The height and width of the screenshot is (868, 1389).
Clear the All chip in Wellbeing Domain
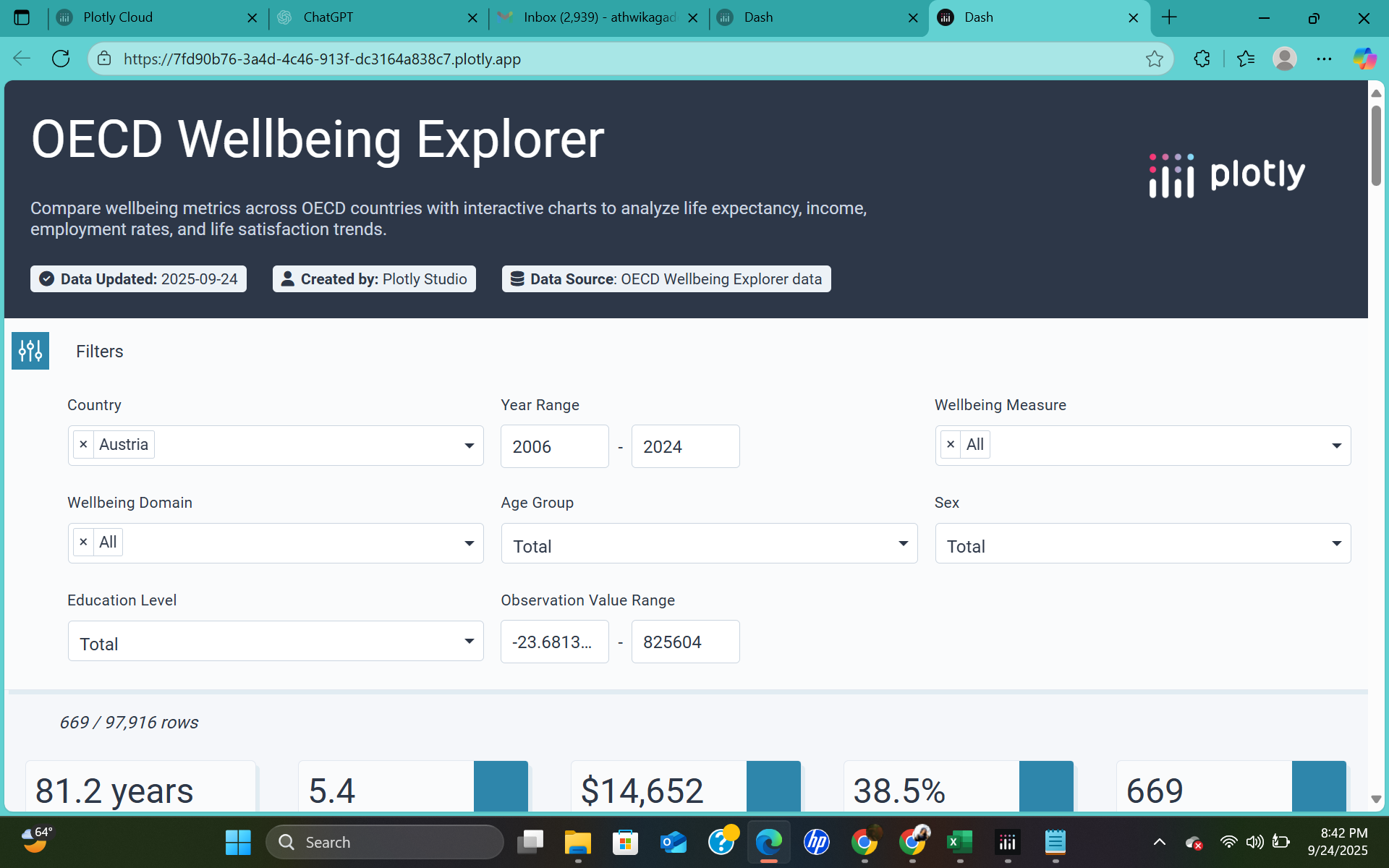(x=83, y=542)
